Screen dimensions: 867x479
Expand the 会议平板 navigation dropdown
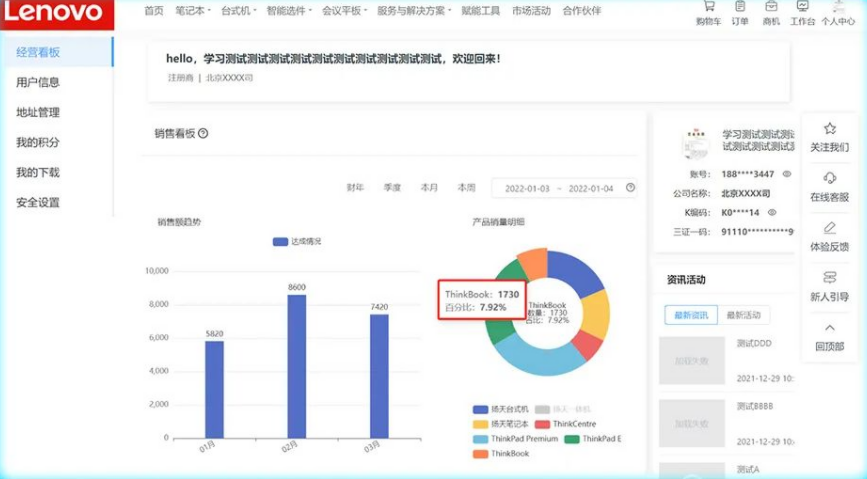pyautogui.click(x=344, y=11)
